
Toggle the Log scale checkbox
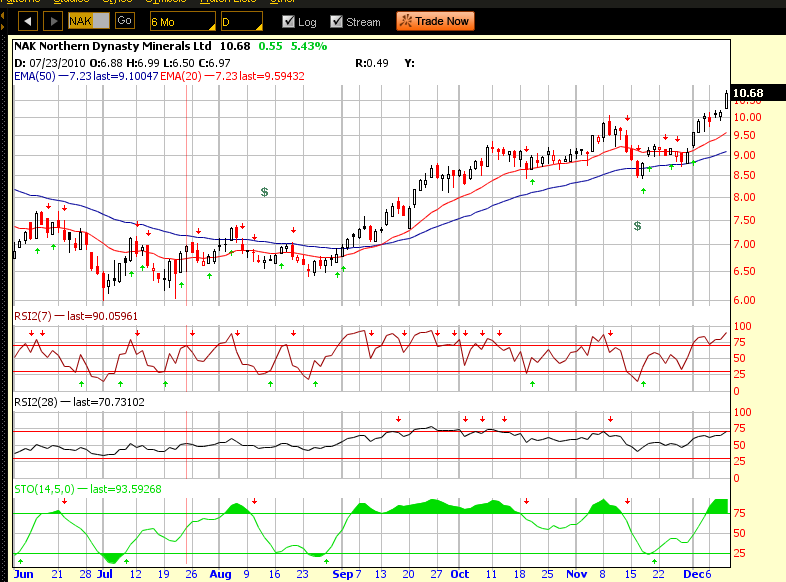pos(288,22)
